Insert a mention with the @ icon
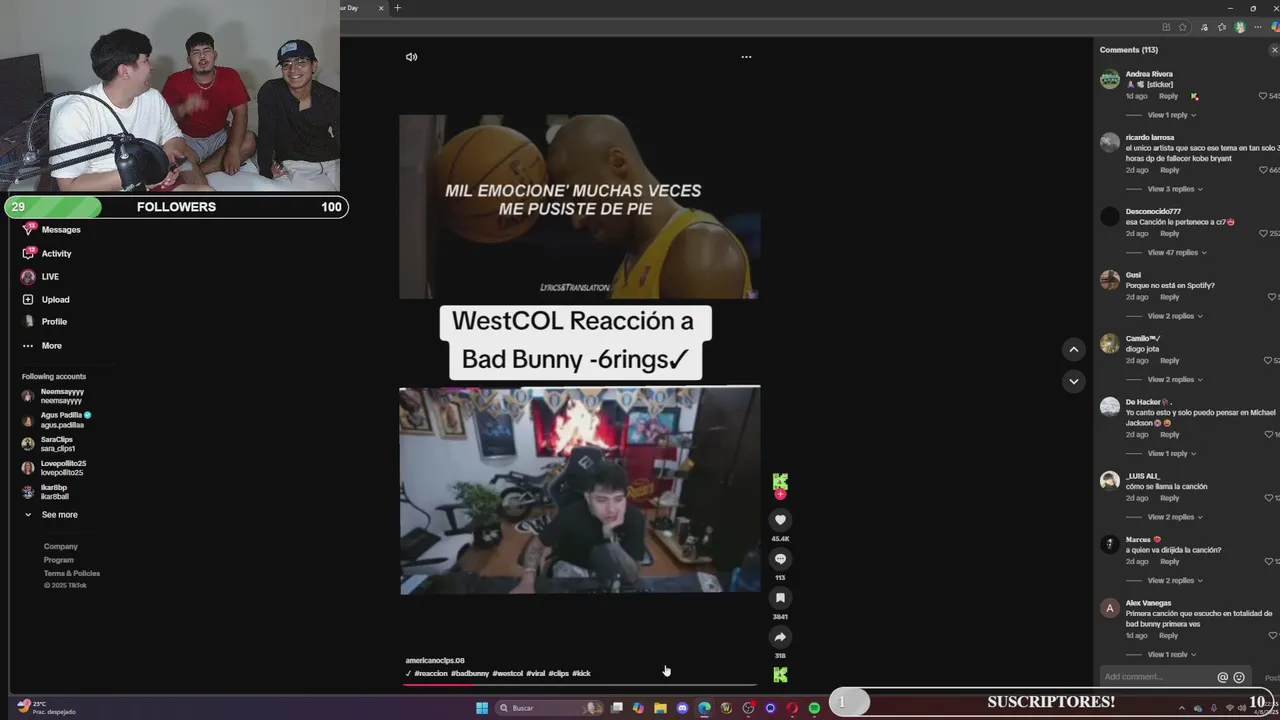1280x720 pixels. coord(1222,677)
